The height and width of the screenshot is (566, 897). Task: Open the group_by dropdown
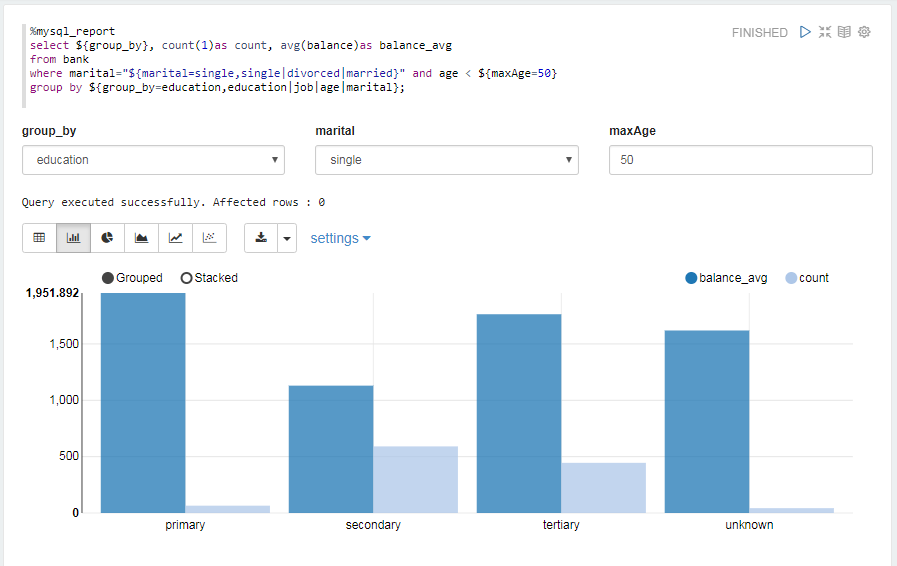click(153, 160)
